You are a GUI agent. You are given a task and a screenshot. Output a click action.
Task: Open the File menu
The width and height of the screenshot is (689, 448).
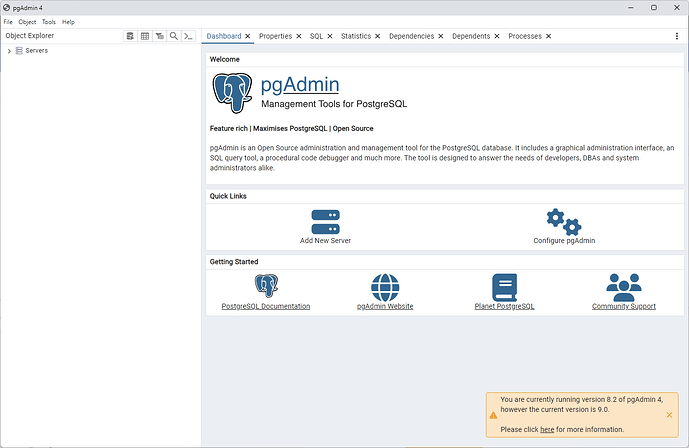pyautogui.click(x=8, y=22)
